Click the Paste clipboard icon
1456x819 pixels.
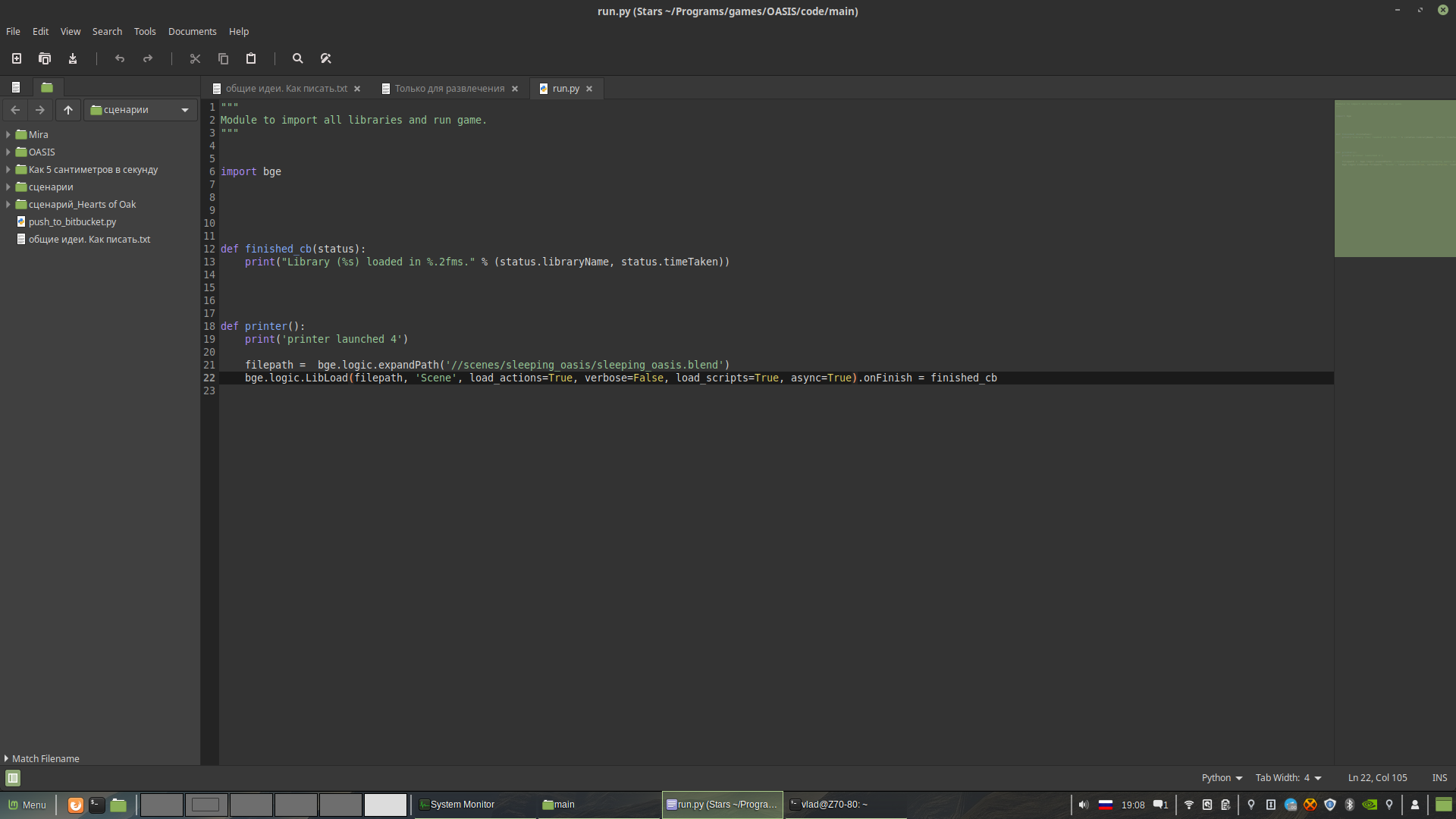(x=250, y=58)
